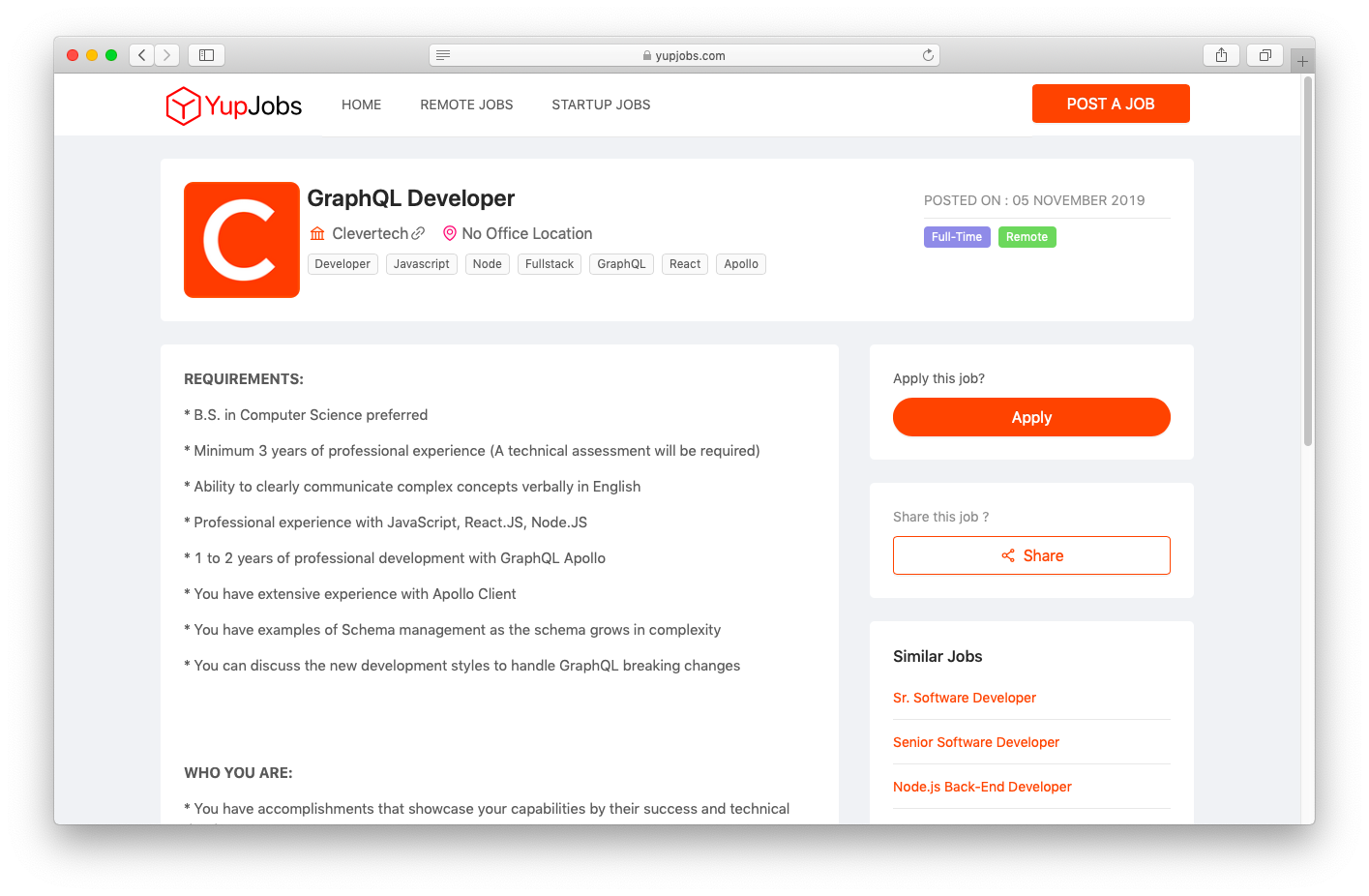1369x896 pixels.
Task: Open the HOME navigation item
Action: pyautogui.click(x=361, y=105)
